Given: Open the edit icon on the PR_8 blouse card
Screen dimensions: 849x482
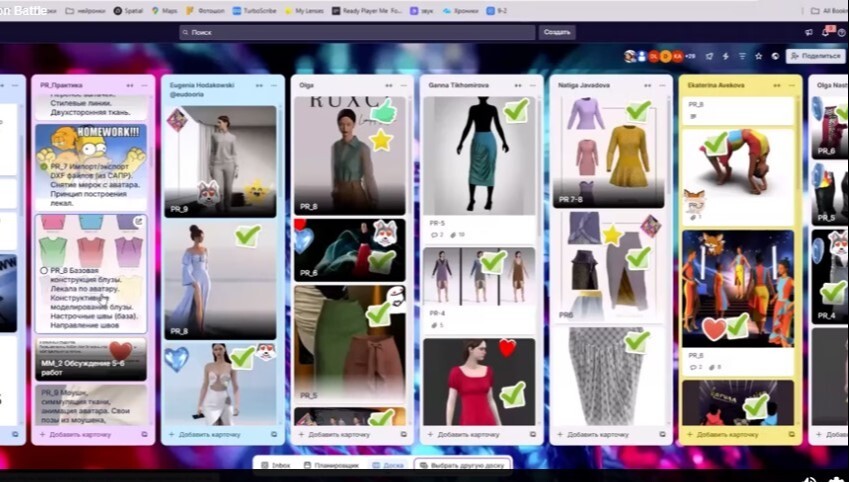Looking at the screenshot, I should pyautogui.click(x=139, y=221).
